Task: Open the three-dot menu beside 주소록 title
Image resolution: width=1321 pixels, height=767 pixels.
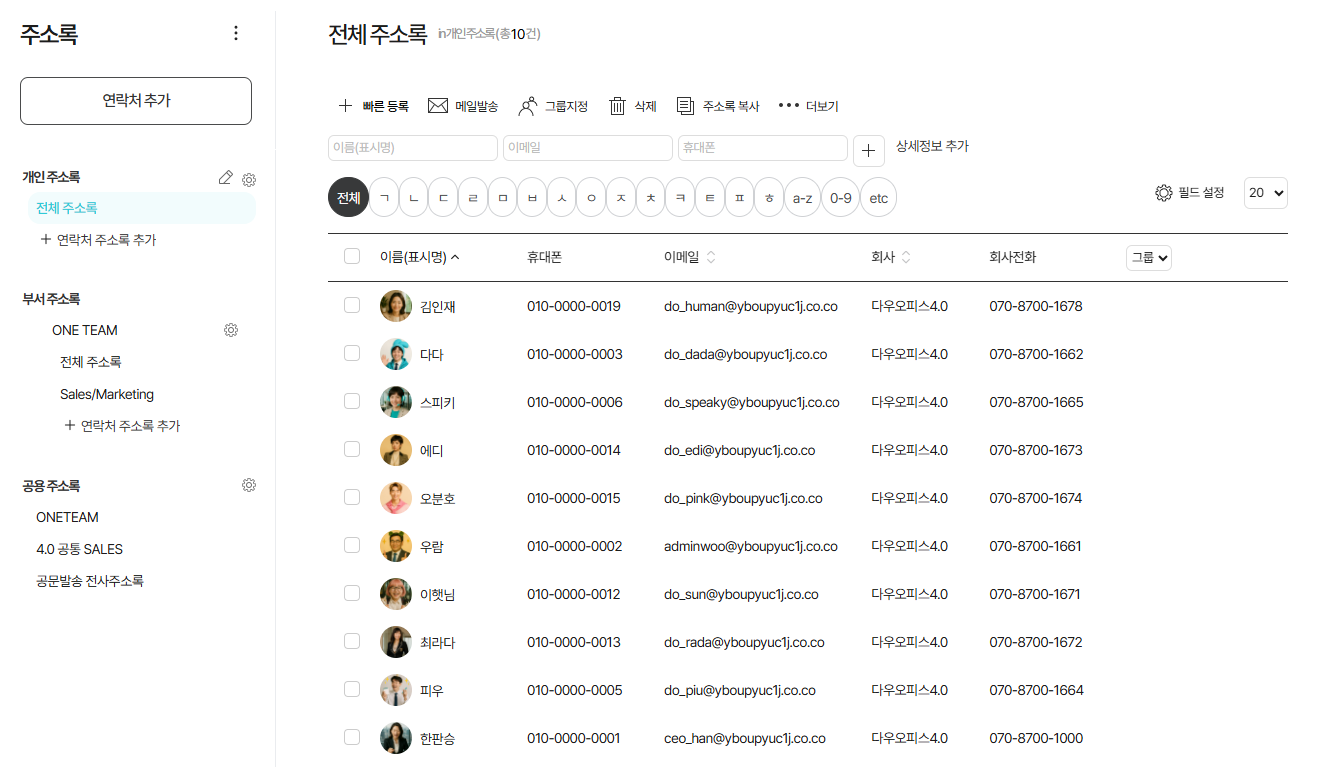Action: coord(236,33)
